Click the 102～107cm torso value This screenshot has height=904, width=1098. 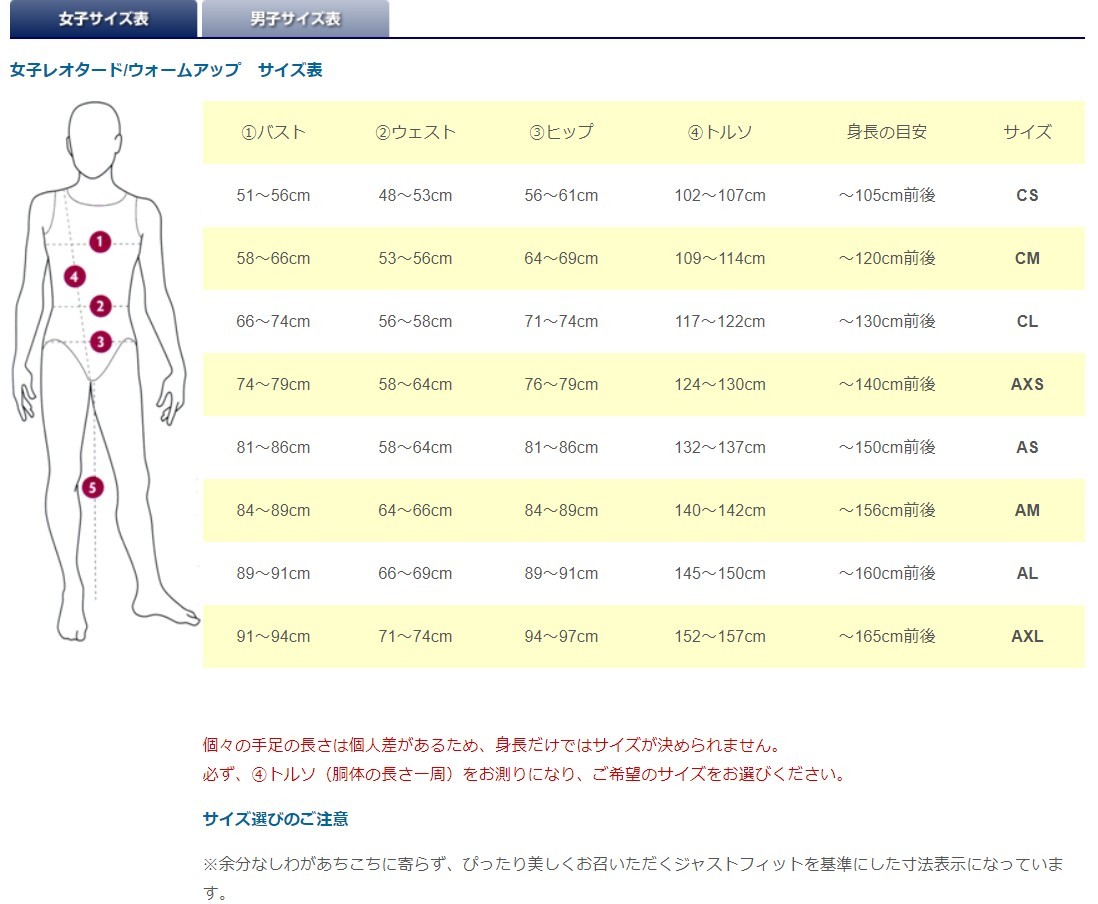[720, 195]
